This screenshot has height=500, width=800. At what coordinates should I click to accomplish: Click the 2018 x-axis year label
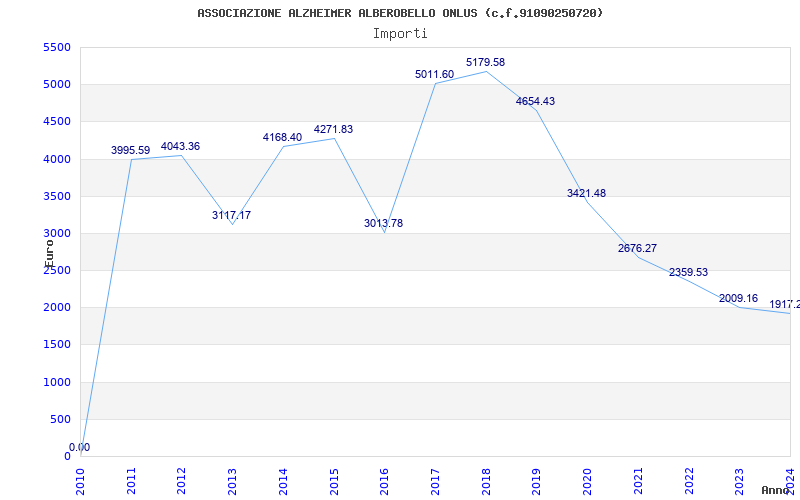tap(486, 481)
